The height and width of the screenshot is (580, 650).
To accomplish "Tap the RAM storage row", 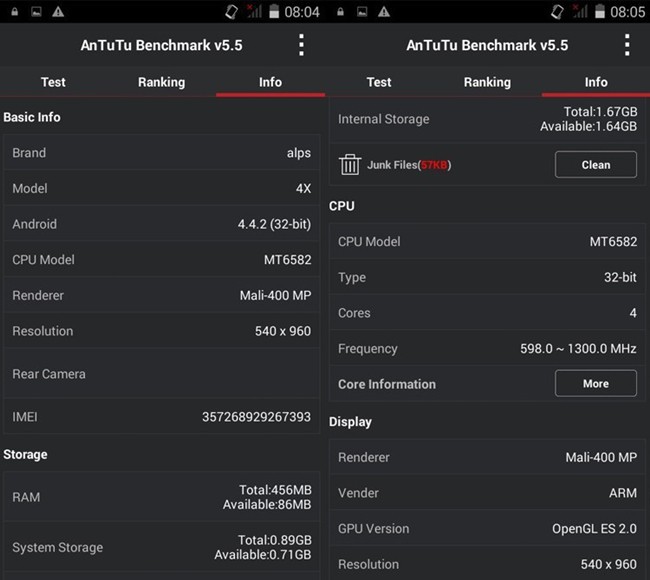I will coord(161,497).
